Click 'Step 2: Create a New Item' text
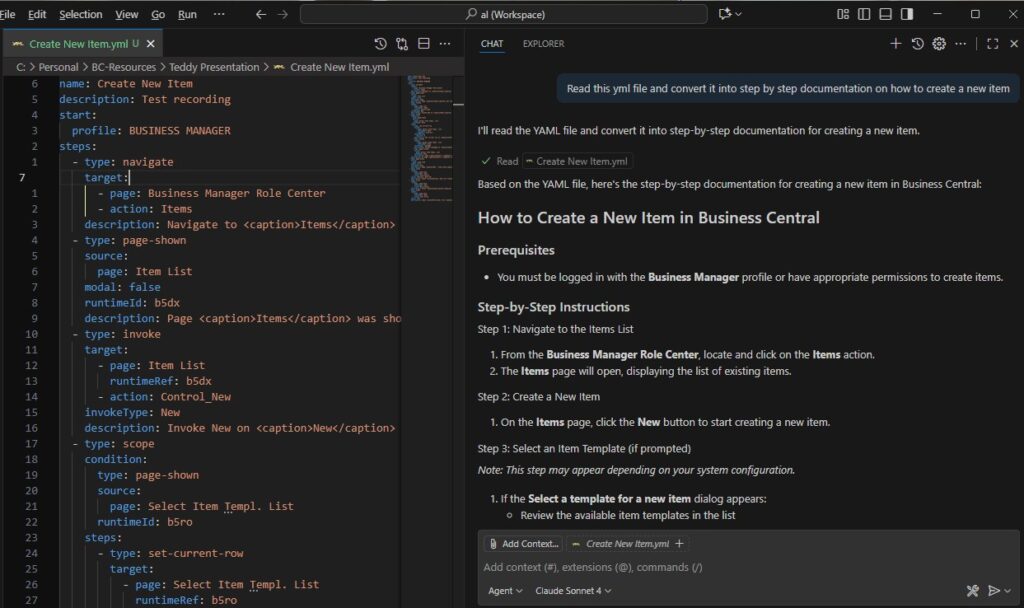 [x=539, y=396]
